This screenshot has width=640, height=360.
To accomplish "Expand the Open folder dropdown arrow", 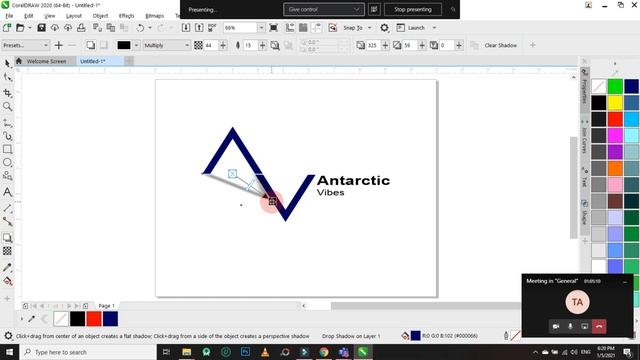I will click(30, 28).
